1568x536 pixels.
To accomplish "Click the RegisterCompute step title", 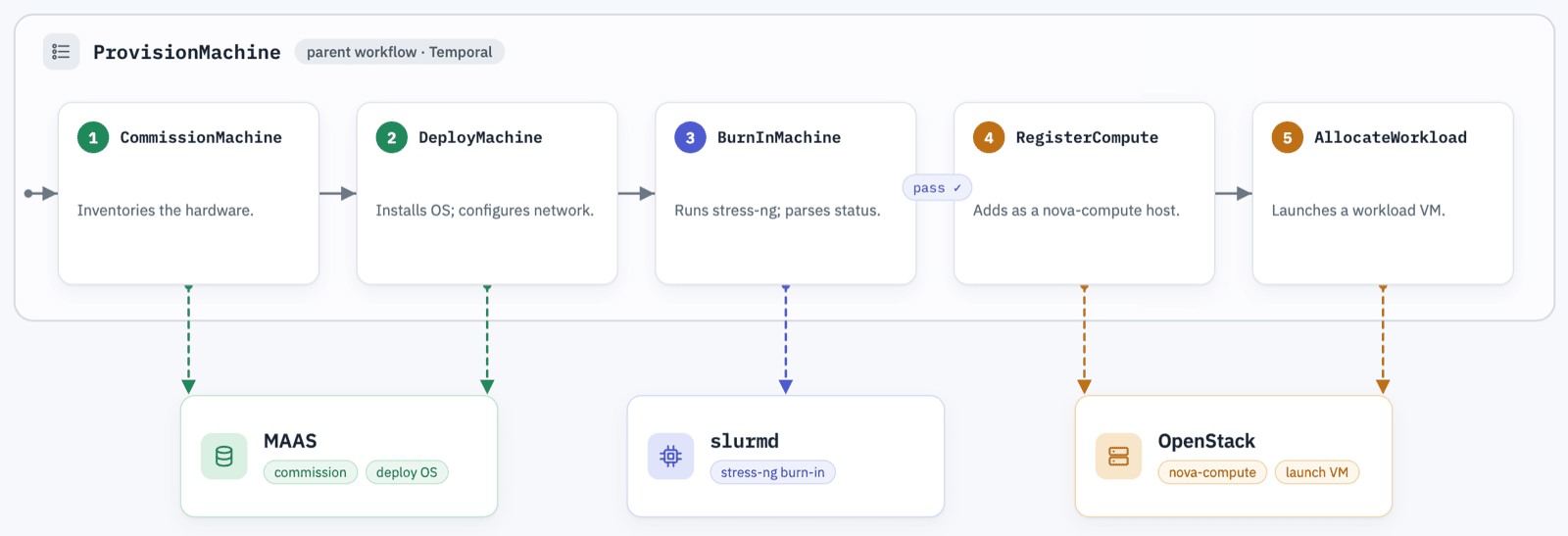I will (x=1087, y=138).
